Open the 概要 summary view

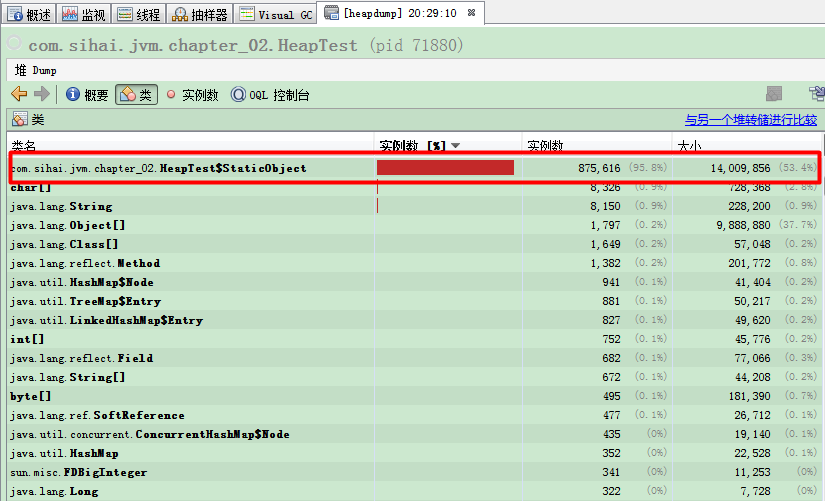point(87,95)
